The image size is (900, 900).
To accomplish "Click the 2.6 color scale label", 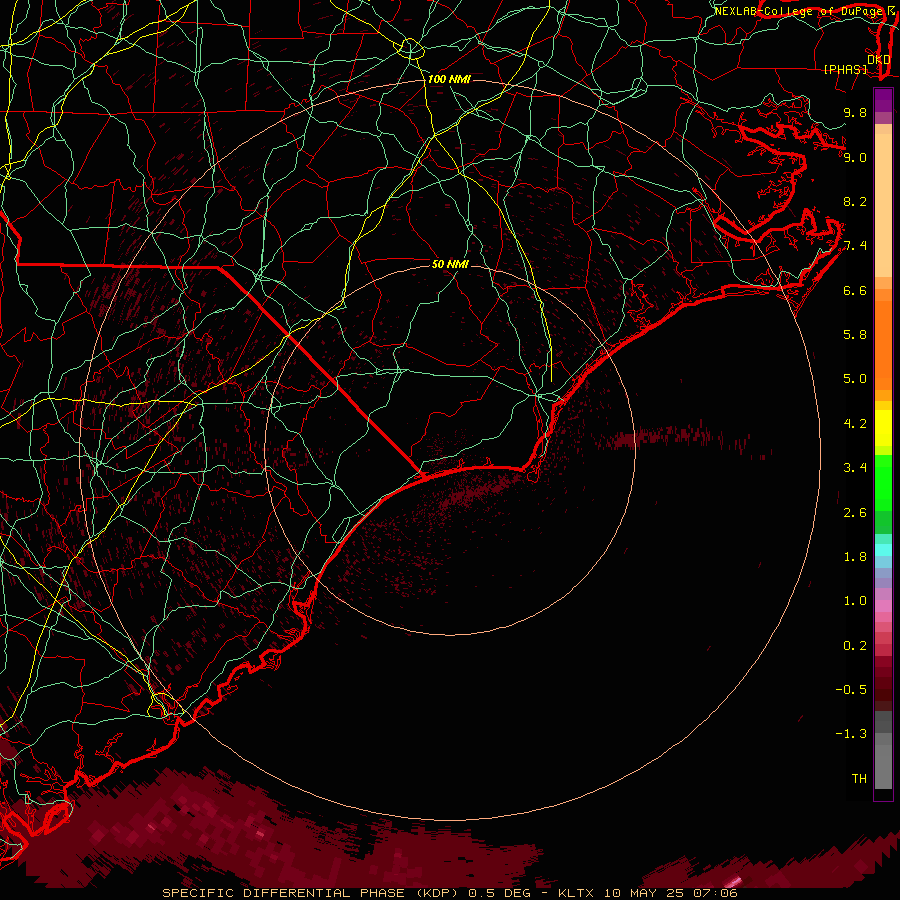I will (855, 513).
